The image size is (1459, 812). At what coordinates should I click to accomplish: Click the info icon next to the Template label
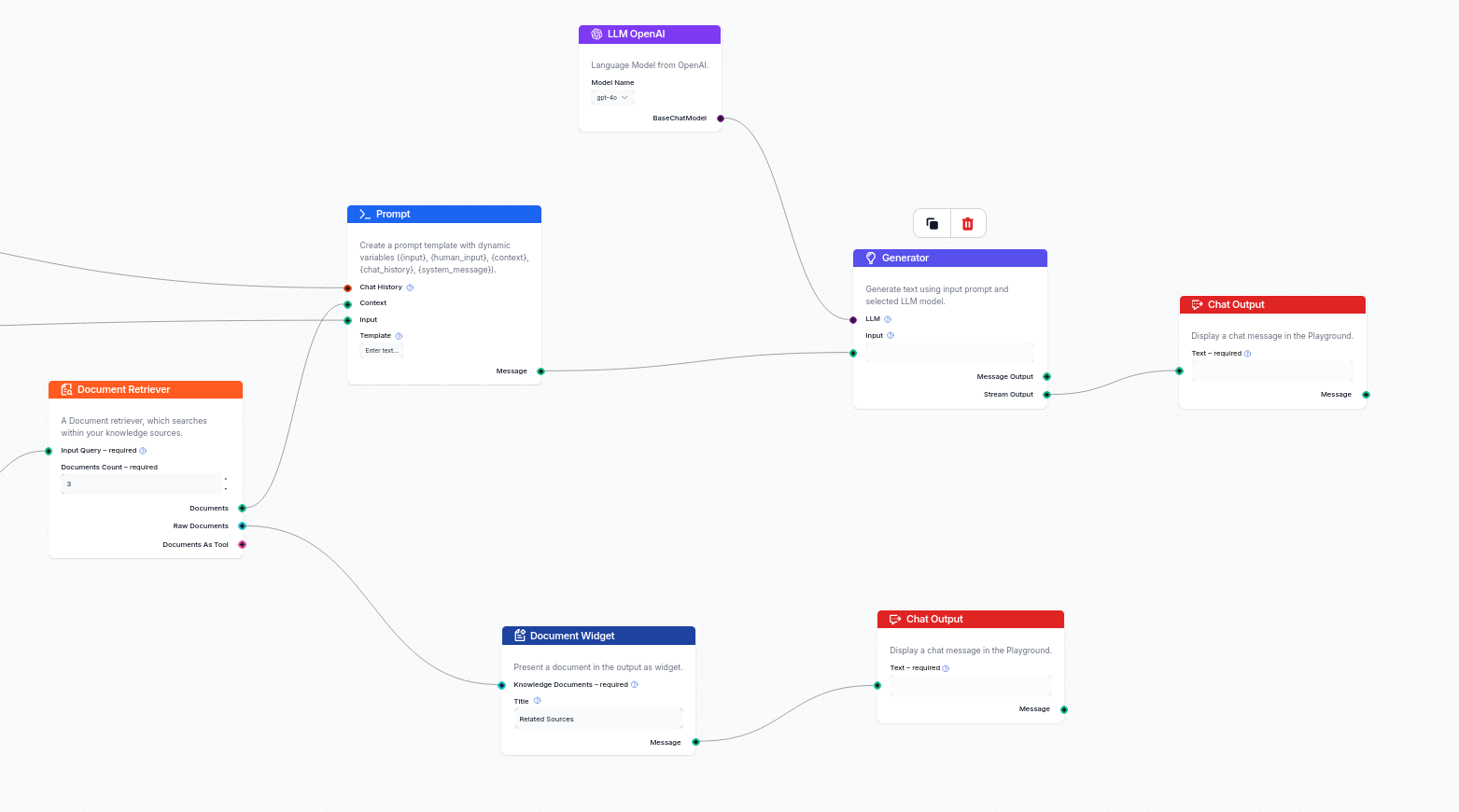pyautogui.click(x=398, y=336)
